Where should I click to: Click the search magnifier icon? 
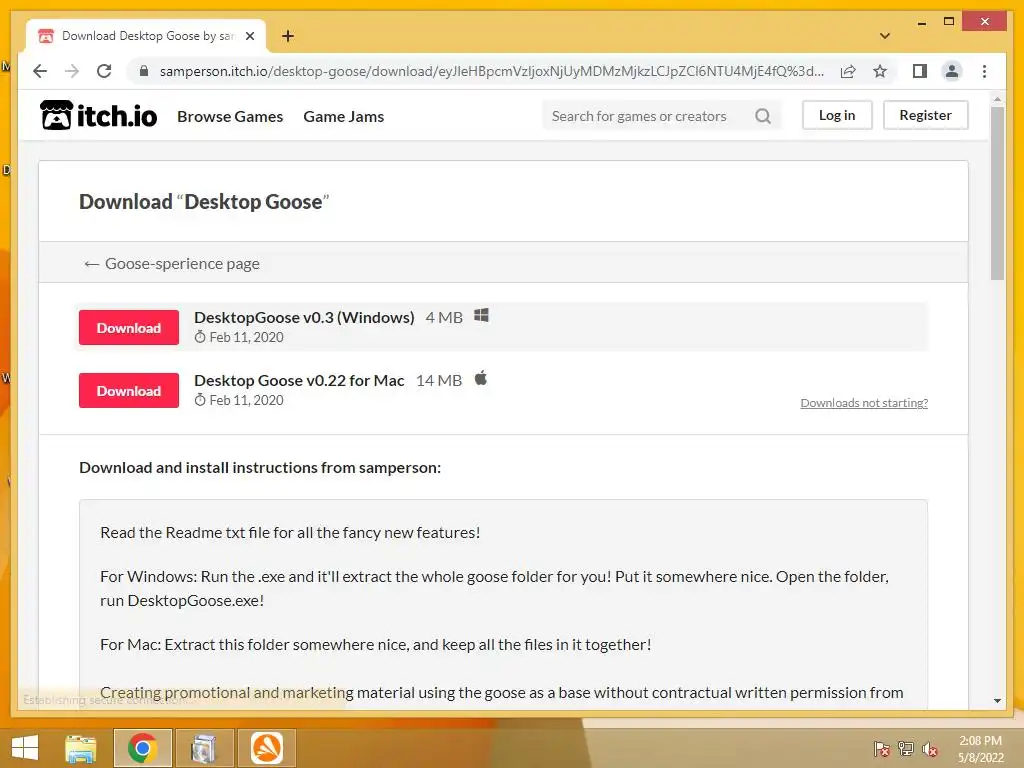click(x=763, y=116)
